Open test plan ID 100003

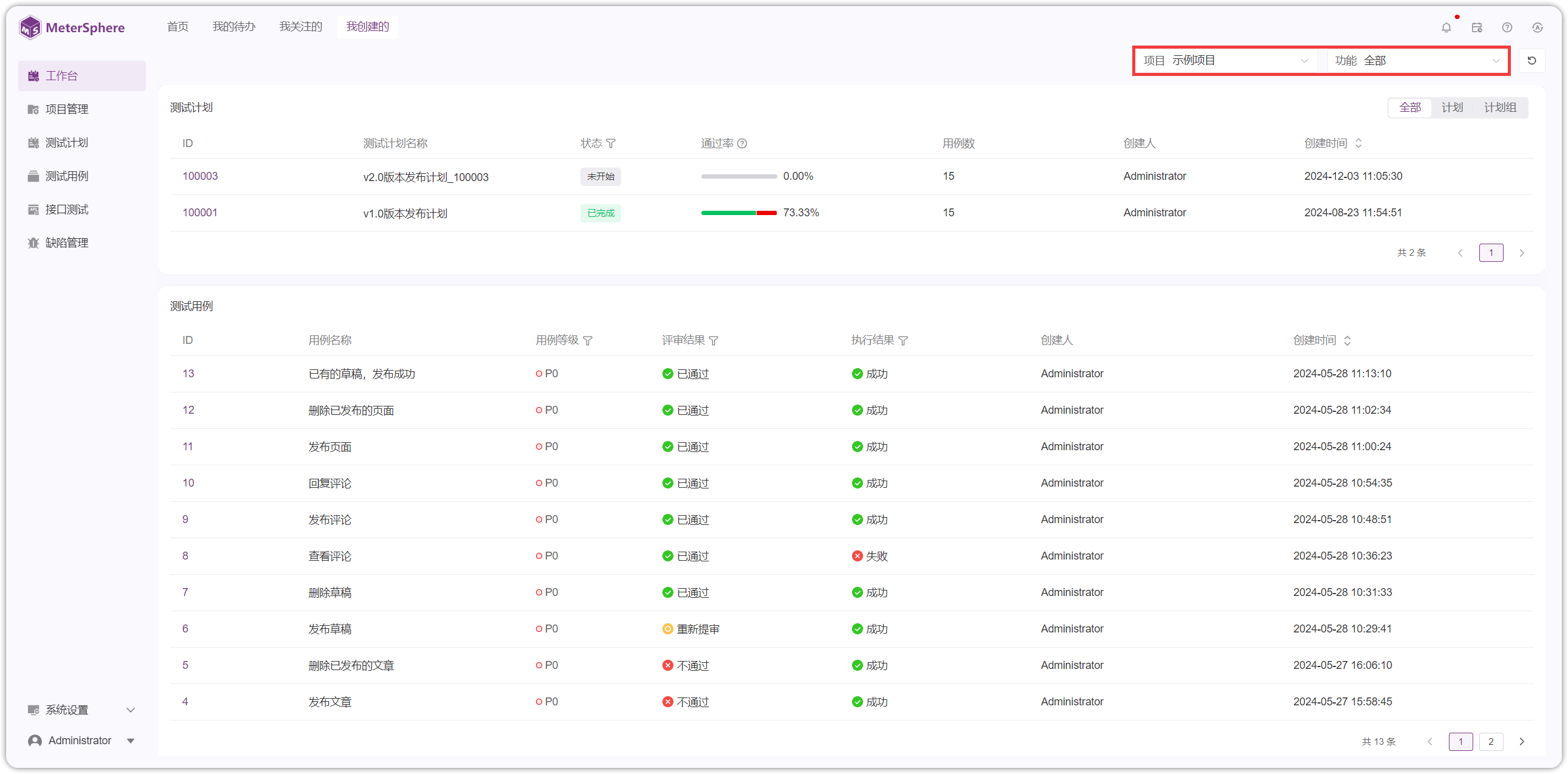point(201,176)
